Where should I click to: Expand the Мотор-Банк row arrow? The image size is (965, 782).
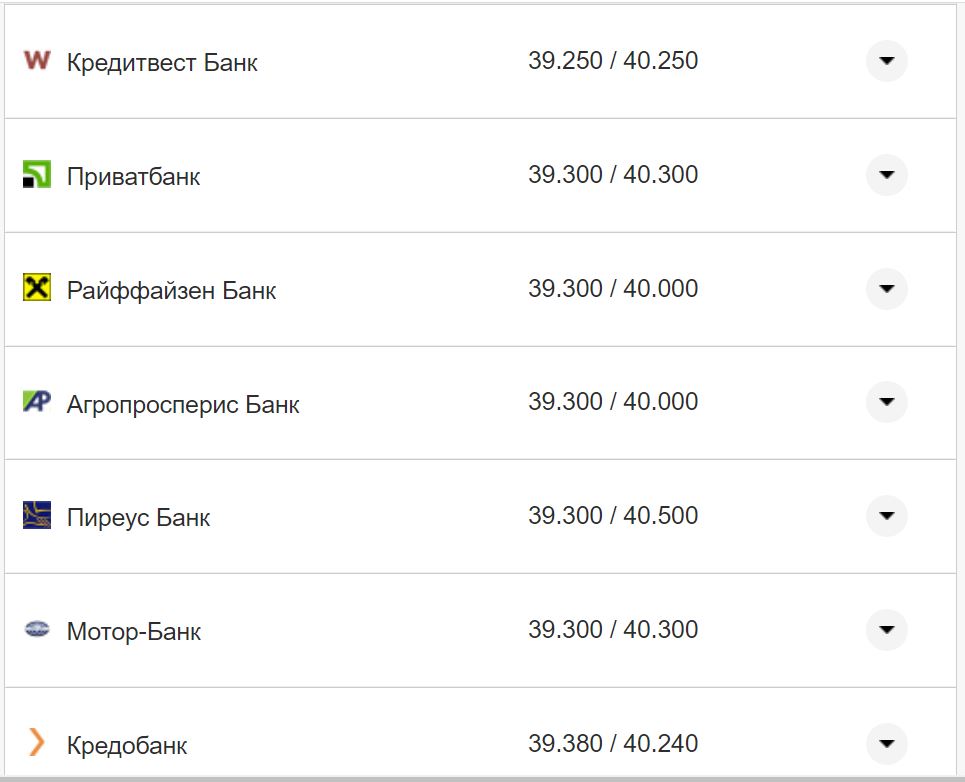pyautogui.click(x=886, y=630)
